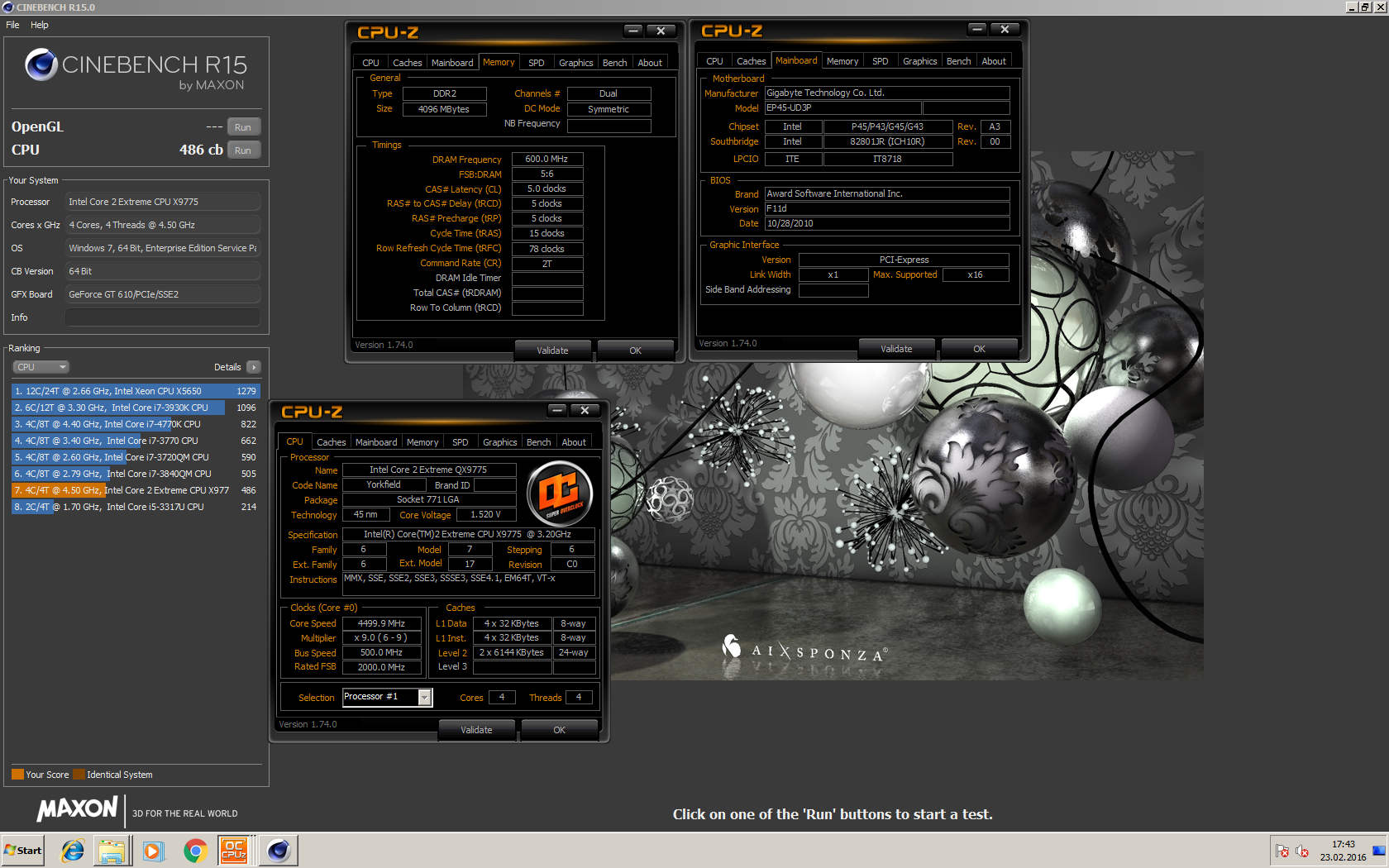Screen dimensions: 1389x868
Task: Click Validate in bottom CPU-Z window
Action: [476, 730]
